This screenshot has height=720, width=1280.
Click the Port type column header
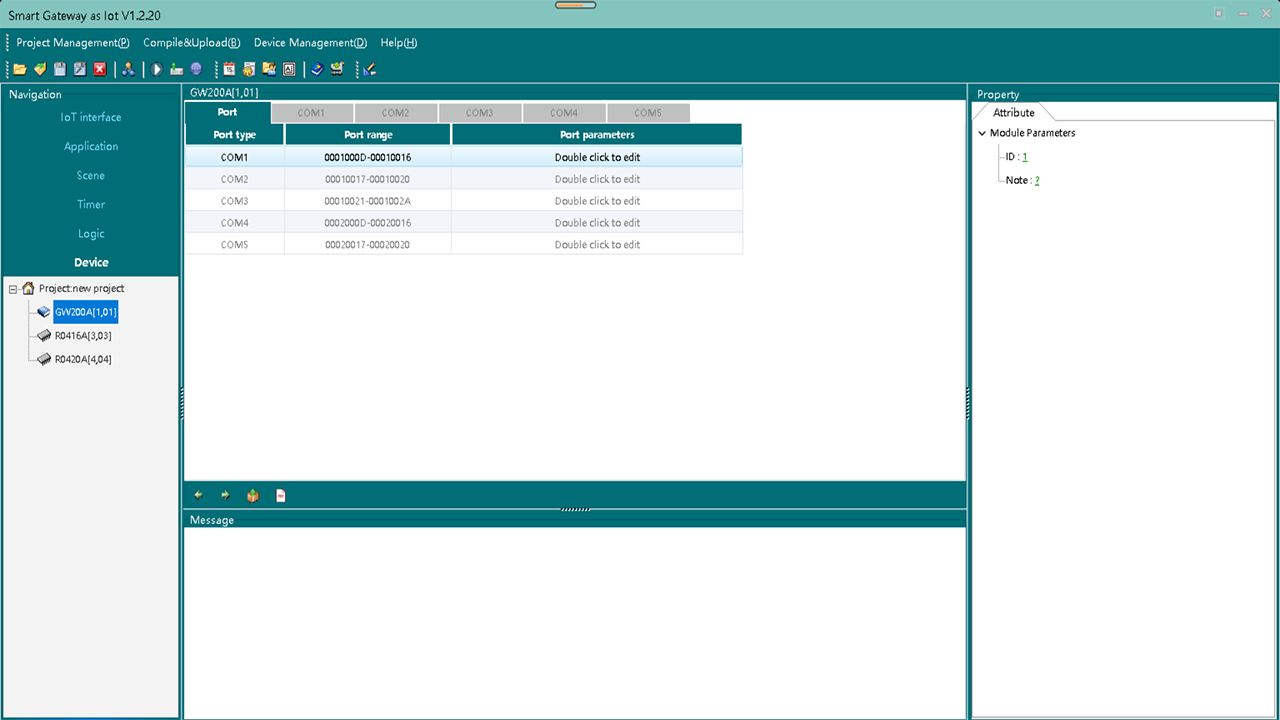point(235,135)
